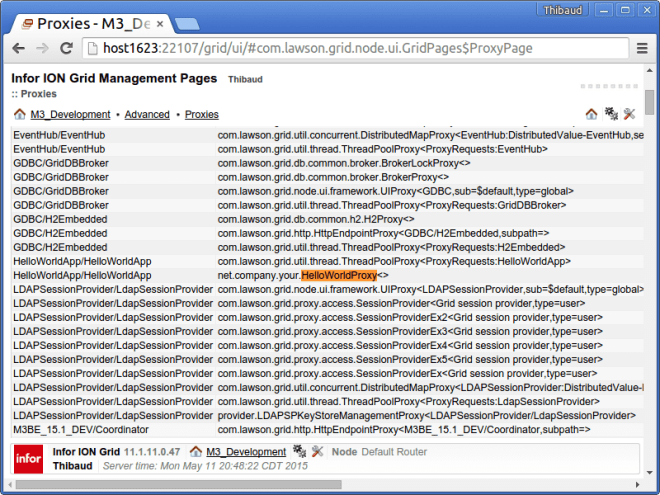
Task: Click the footer gears icon
Action: (x=299, y=452)
